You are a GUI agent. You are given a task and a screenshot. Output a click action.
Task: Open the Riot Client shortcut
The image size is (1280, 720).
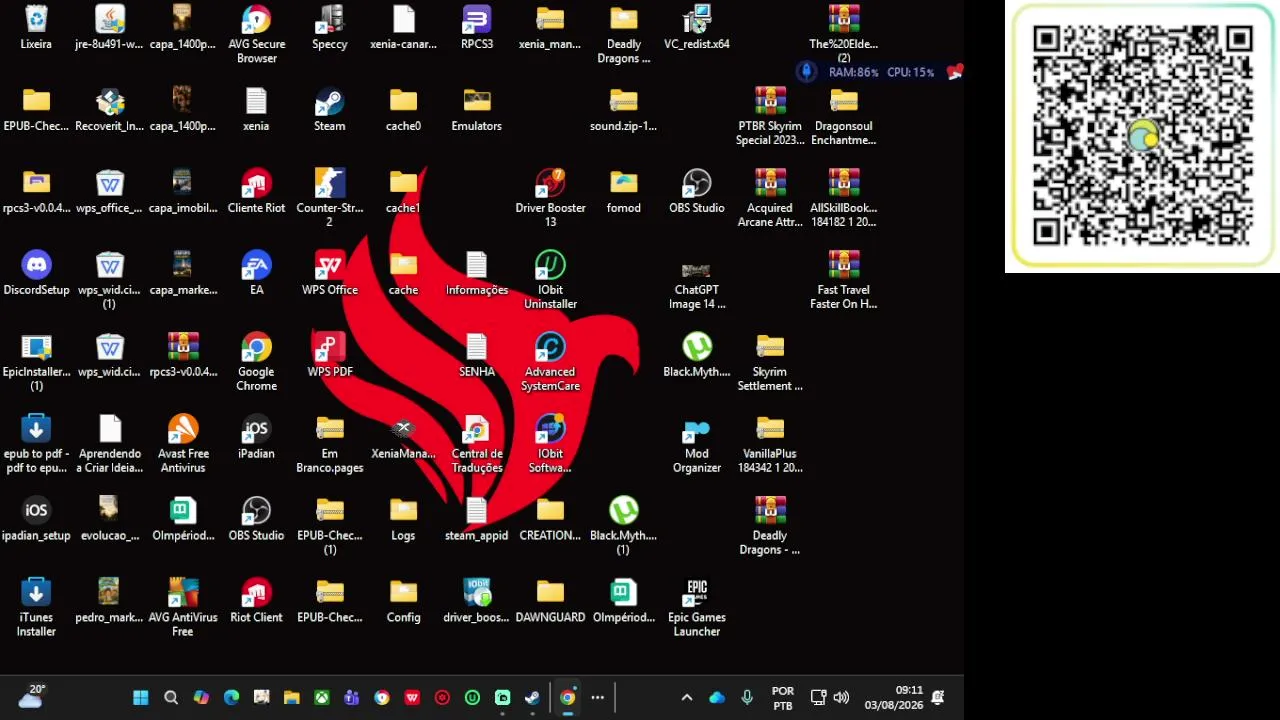(x=256, y=602)
